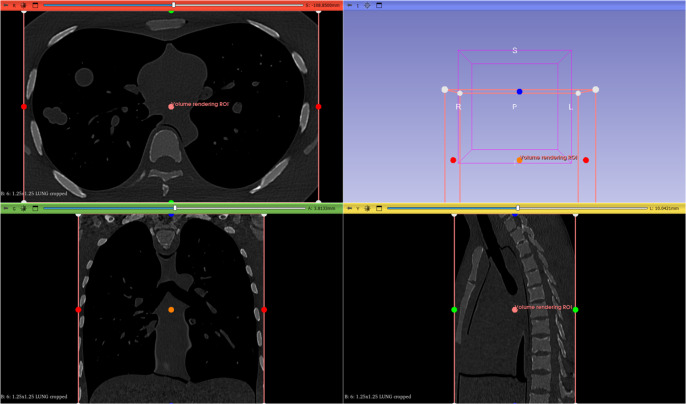Select ROI center handle in axial view
686x404 pixels.
tap(171, 106)
